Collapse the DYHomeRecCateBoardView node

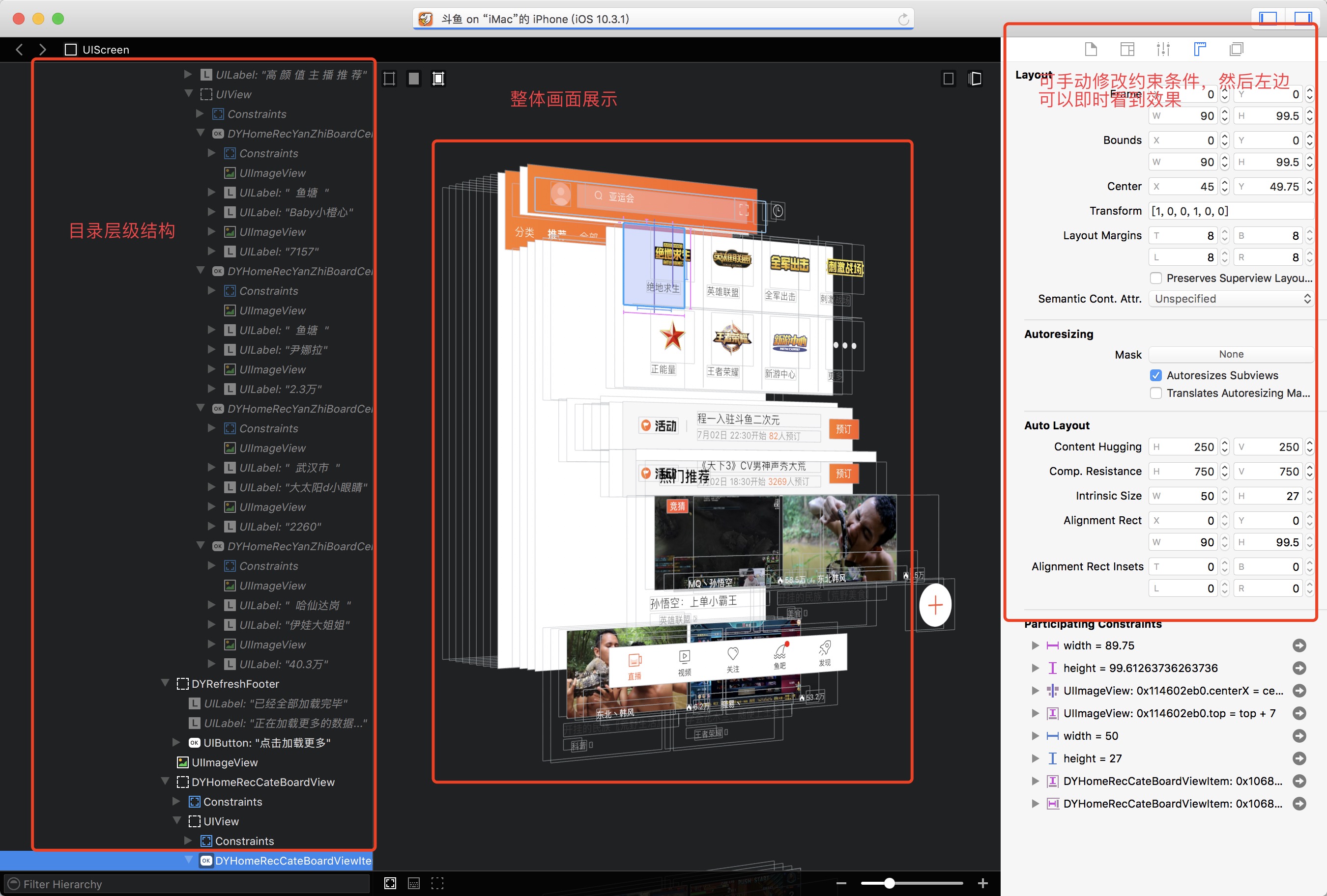point(165,781)
